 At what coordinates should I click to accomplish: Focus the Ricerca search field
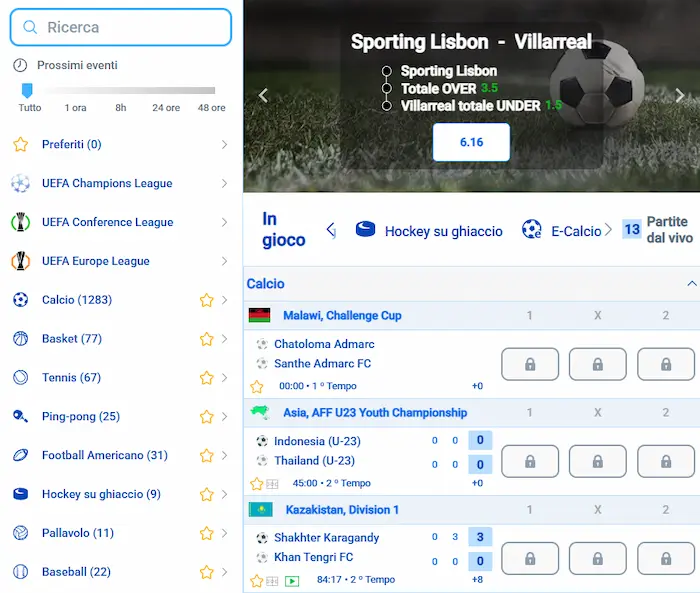tap(121, 27)
